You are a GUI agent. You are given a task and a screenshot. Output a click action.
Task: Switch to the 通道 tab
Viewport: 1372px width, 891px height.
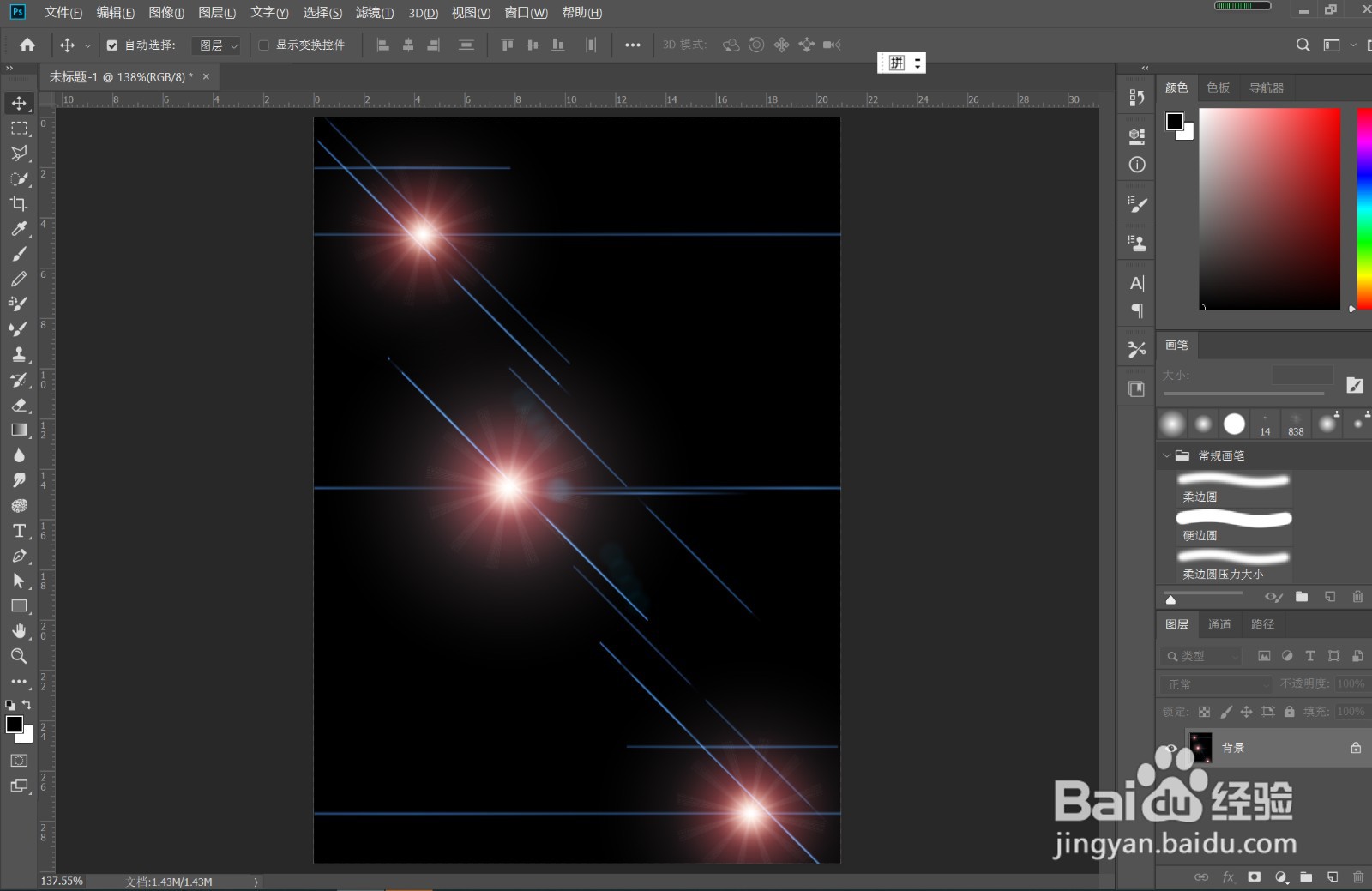coord(1219,624)
